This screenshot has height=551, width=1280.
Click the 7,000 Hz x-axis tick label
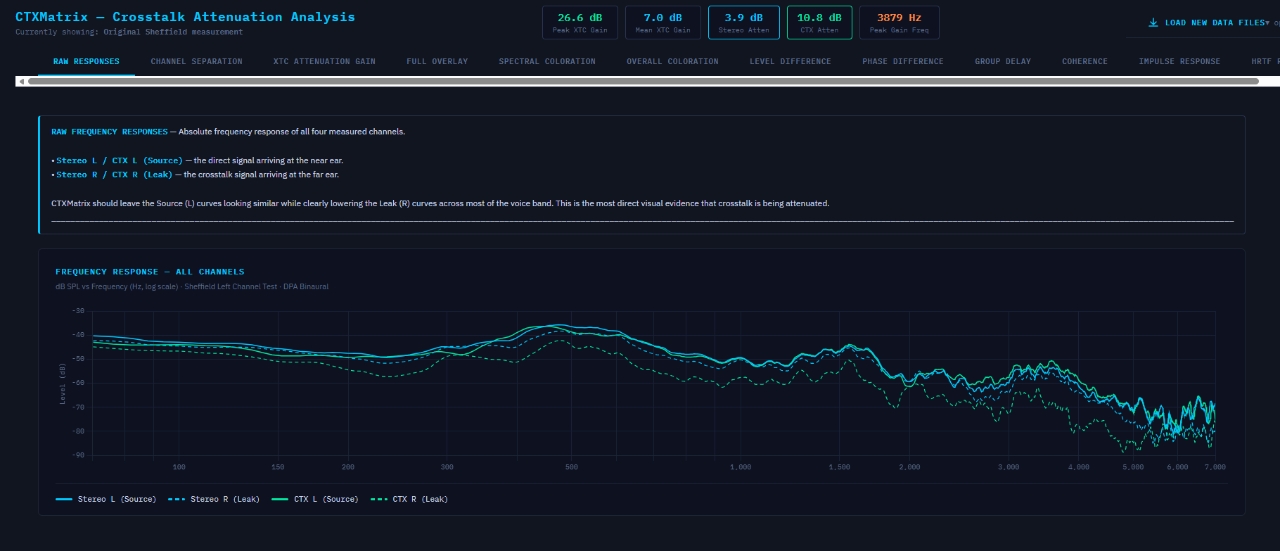coord(1214,467)
